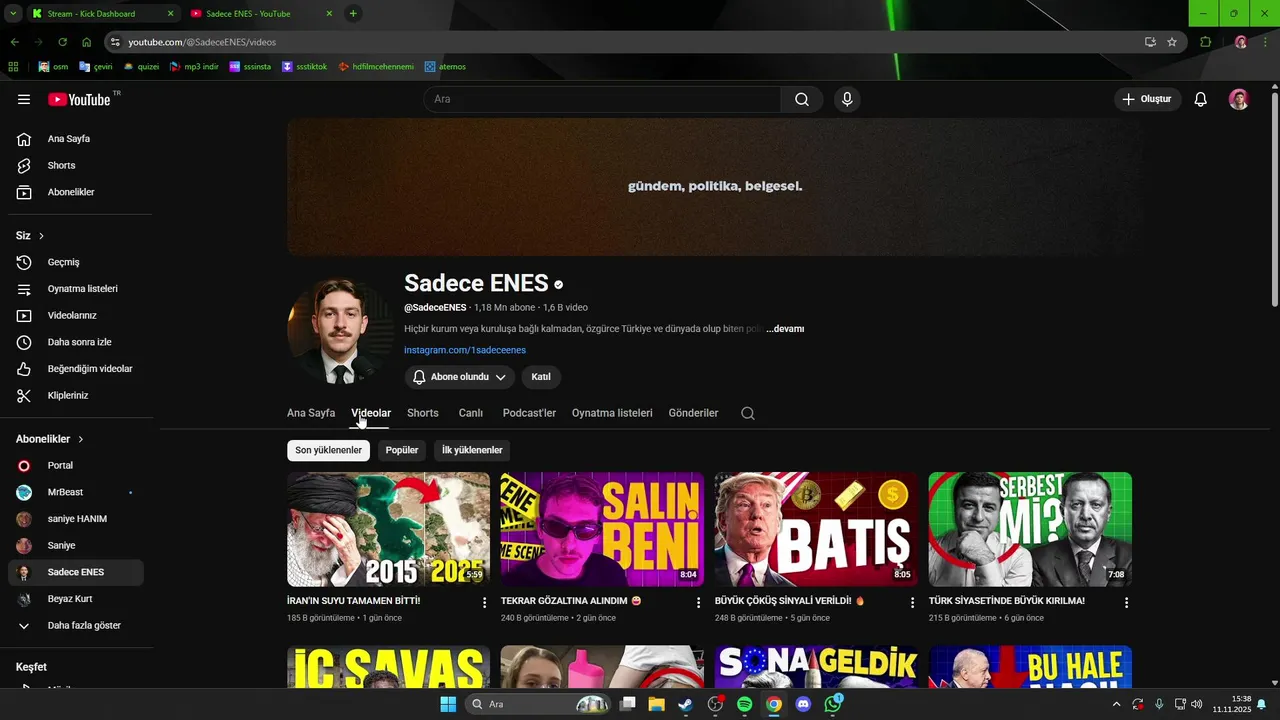Switch to Oynatma listeleri channel tab
Screen dimensions: 1280x720
point(612,413)
